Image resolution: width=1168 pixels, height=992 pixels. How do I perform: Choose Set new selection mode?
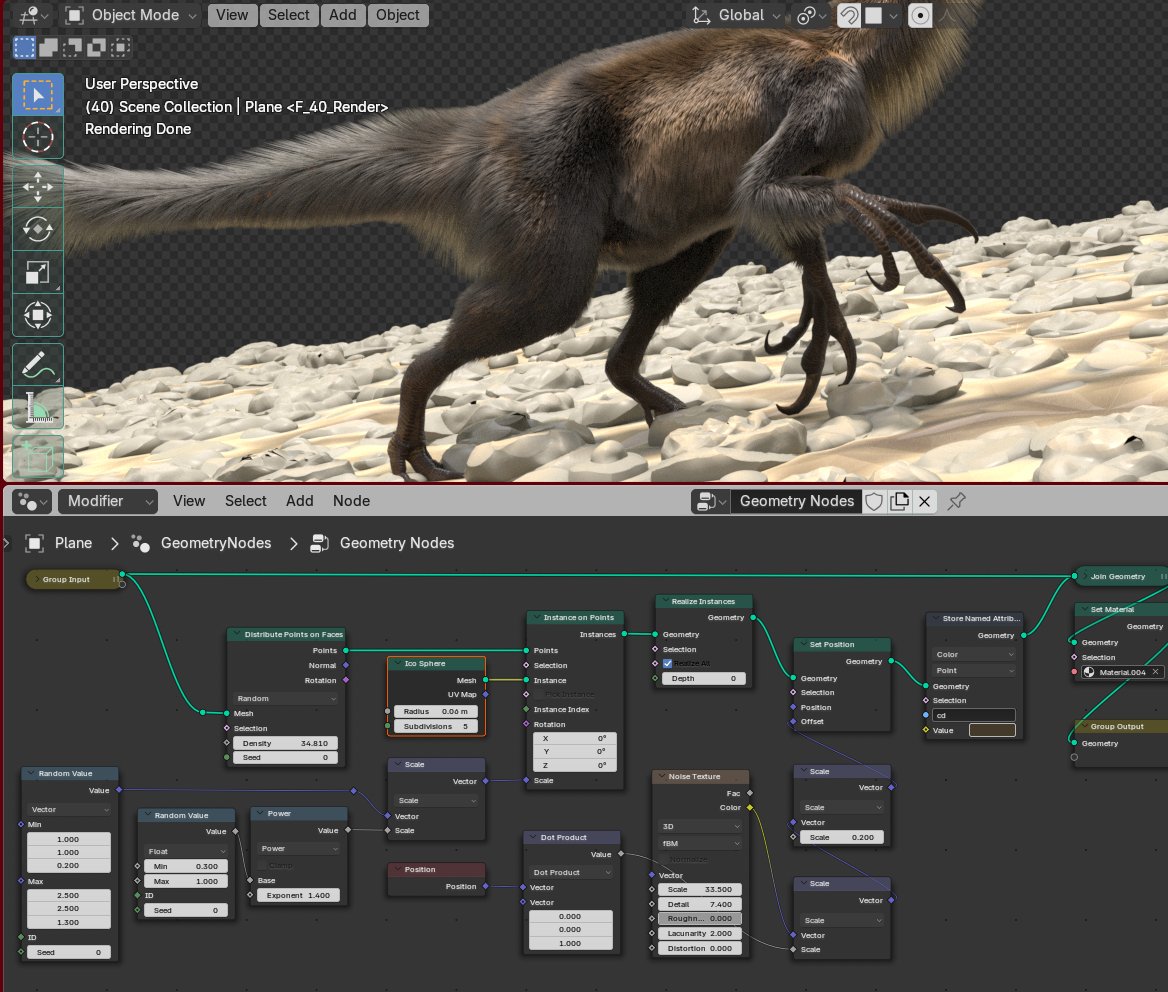pos(25,48)
